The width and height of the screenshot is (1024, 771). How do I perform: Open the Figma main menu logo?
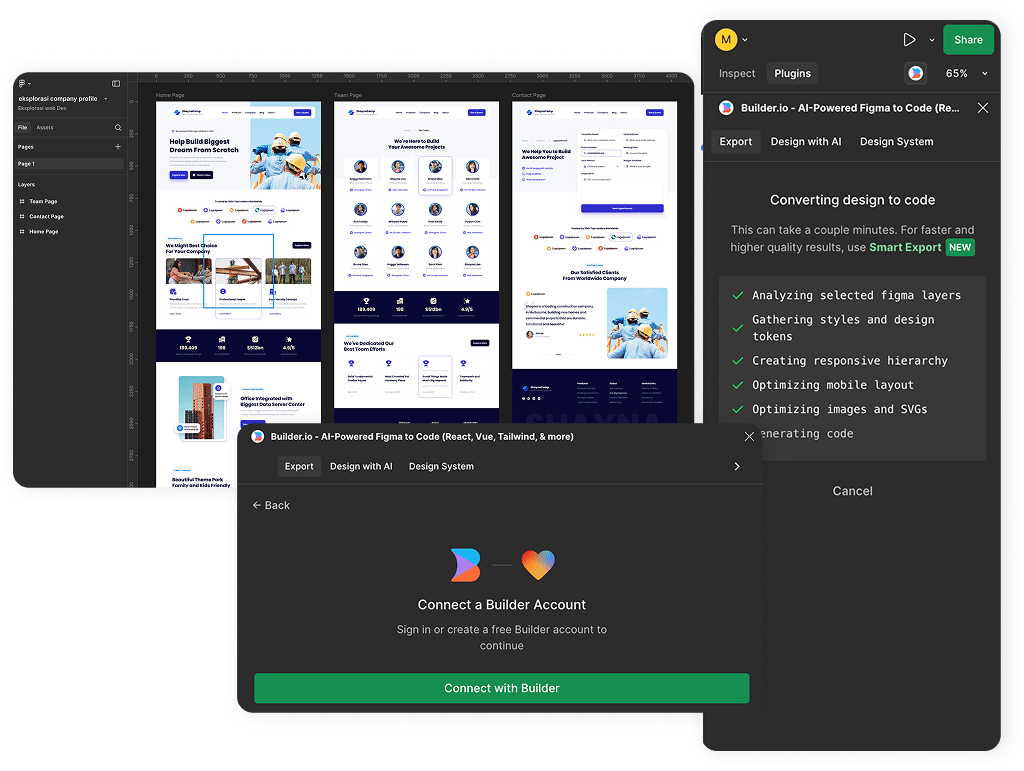22,84
